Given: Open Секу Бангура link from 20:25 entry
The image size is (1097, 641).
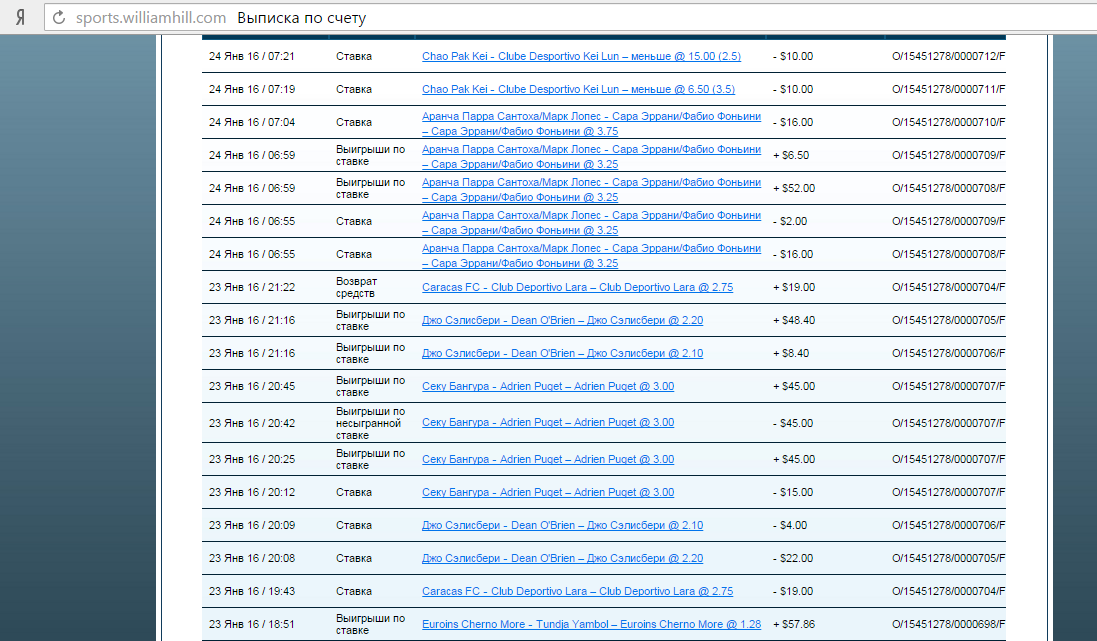Looking at the screenshot, I should click(x=548, y=460).
